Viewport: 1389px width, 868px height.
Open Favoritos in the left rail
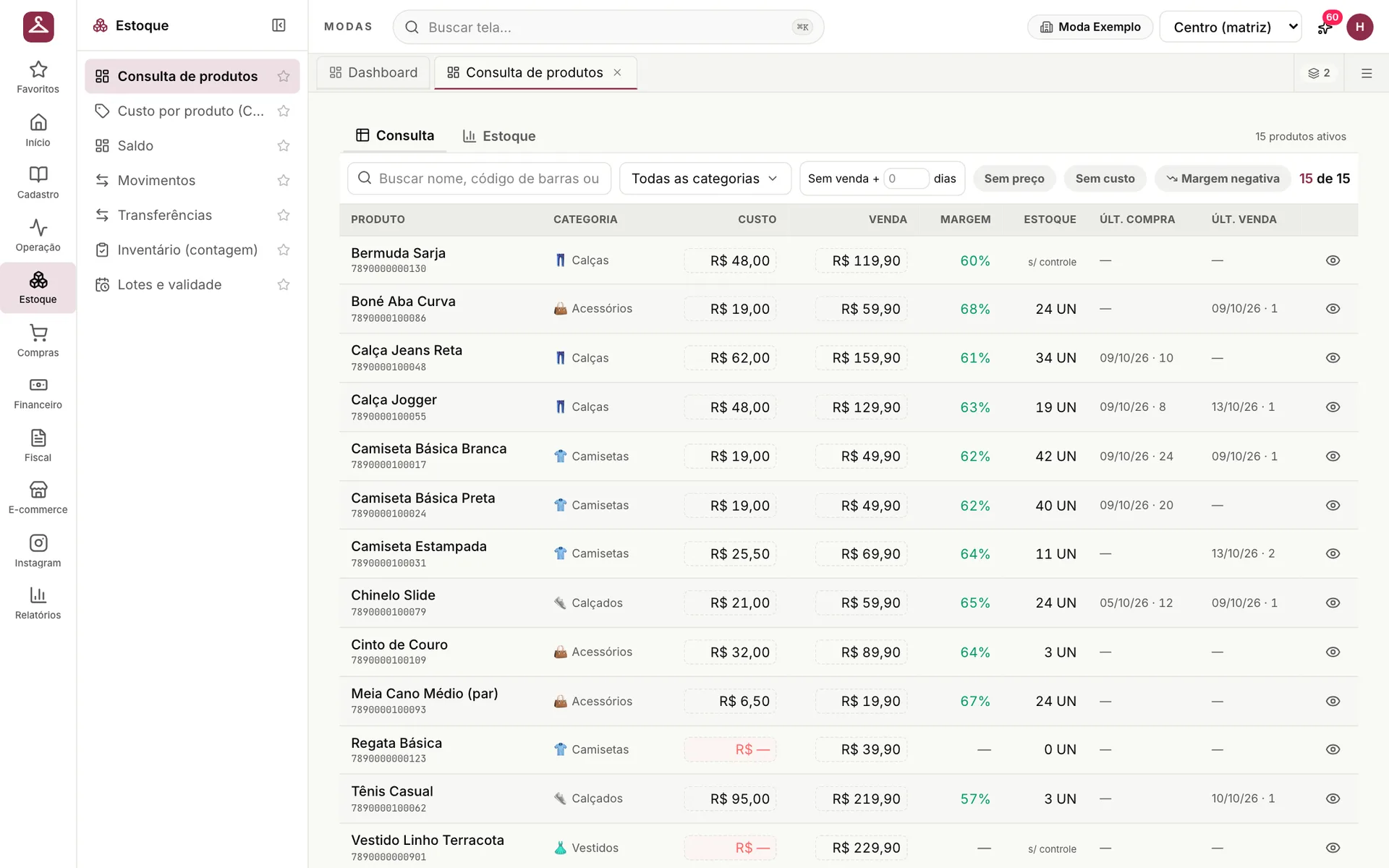[x=38, y=77]
